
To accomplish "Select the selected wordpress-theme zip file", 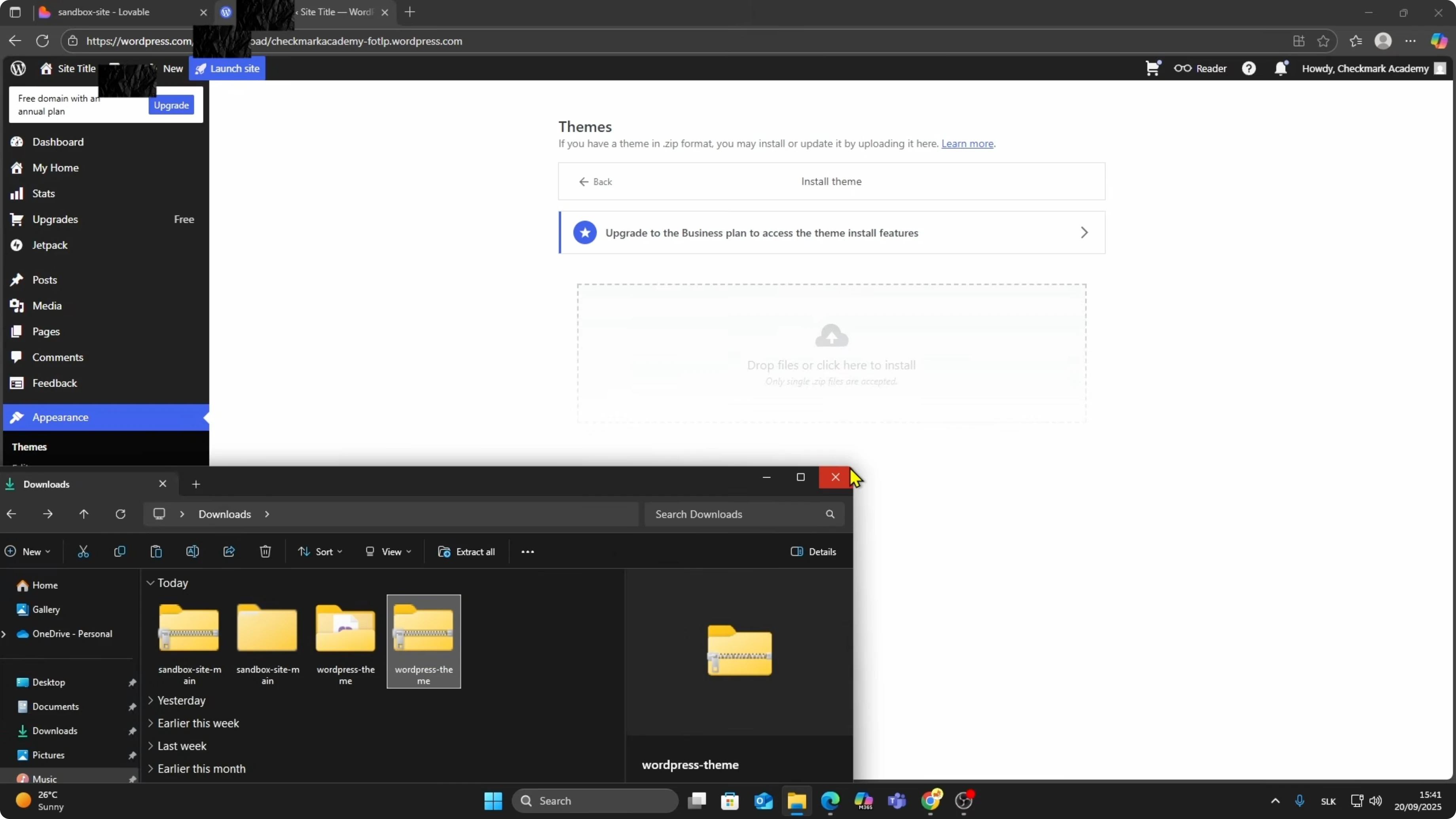I will [423, 642].
